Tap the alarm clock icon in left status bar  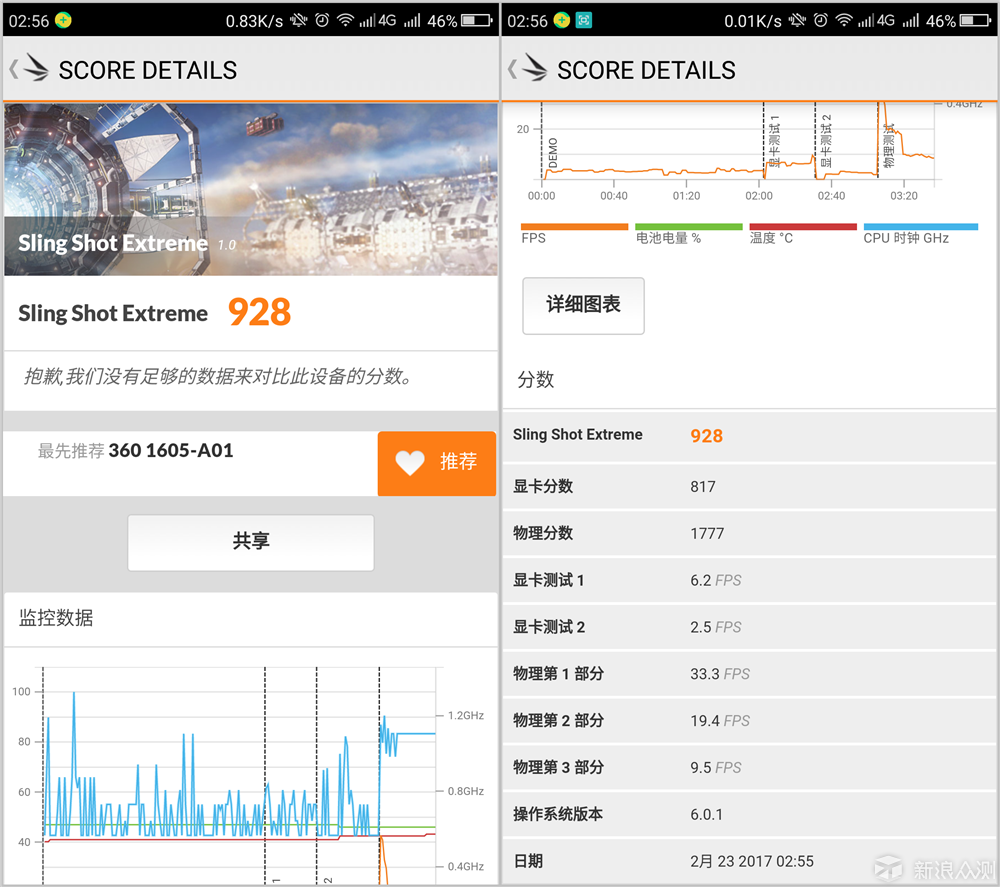pos(322,20)
